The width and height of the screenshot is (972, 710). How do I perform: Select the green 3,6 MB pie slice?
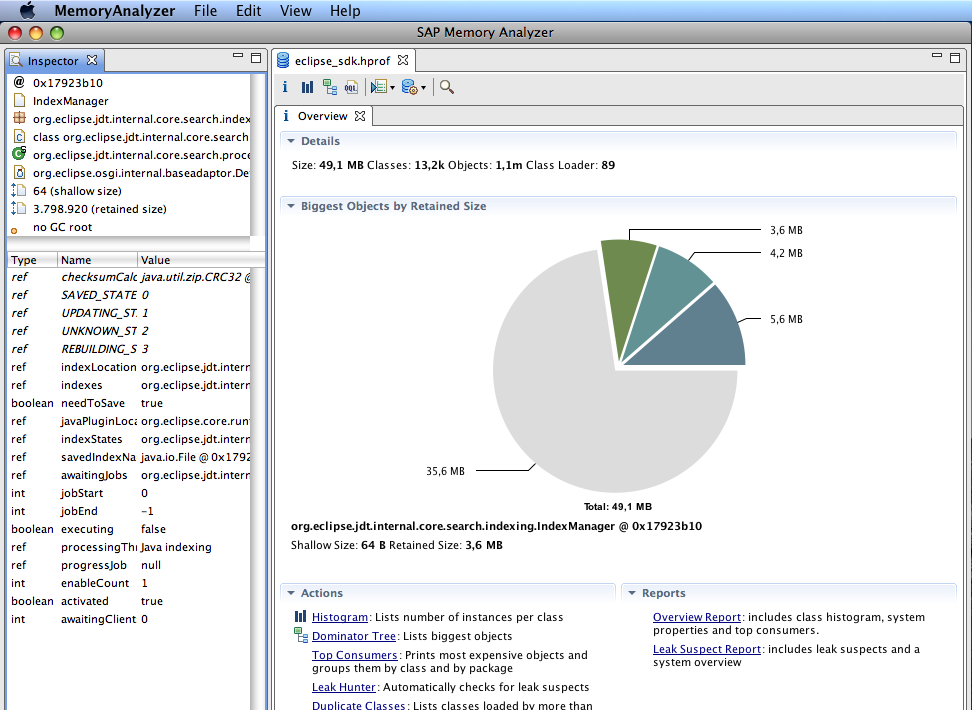629,291
